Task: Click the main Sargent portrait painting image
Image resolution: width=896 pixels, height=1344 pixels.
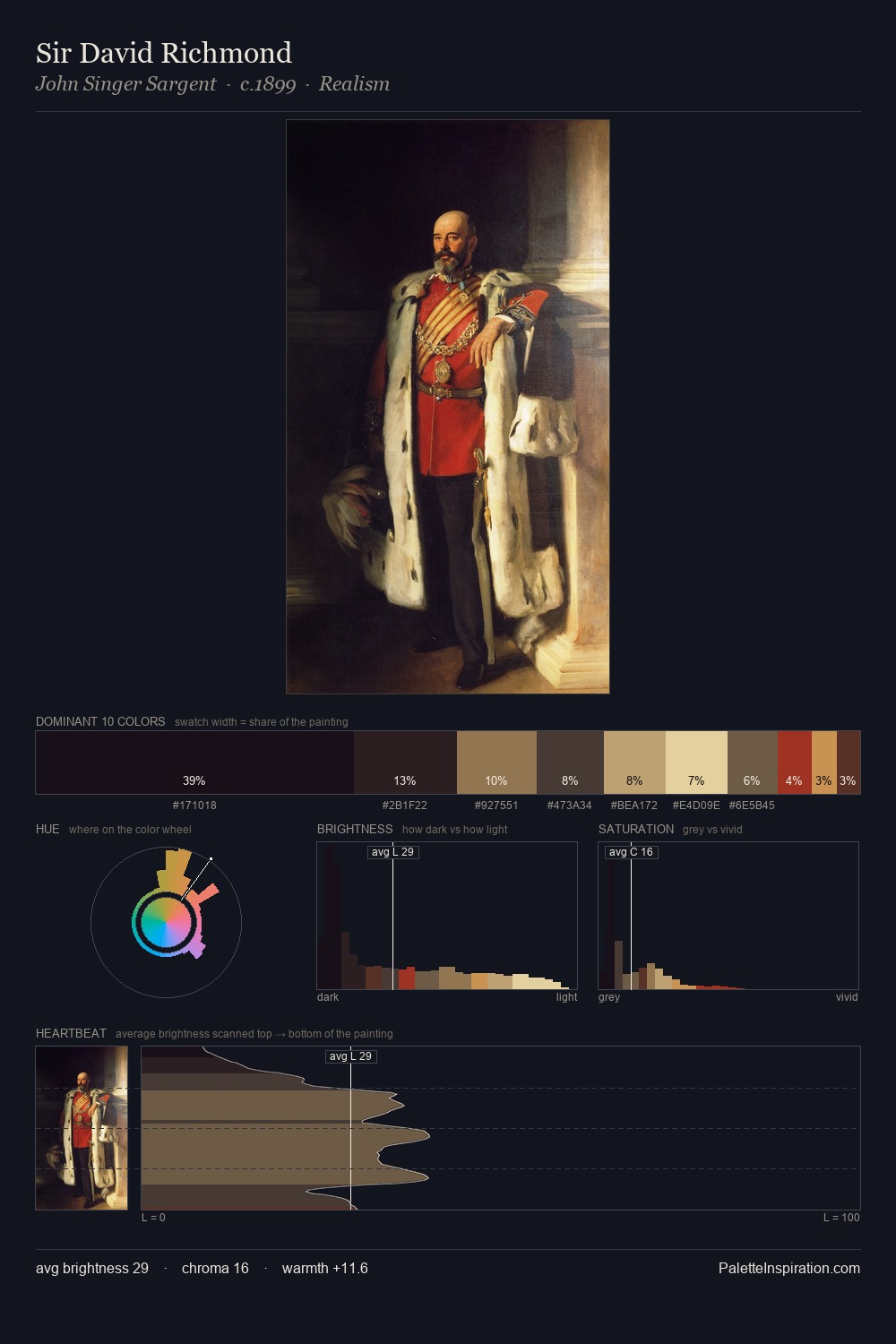Action: [448, 407]
